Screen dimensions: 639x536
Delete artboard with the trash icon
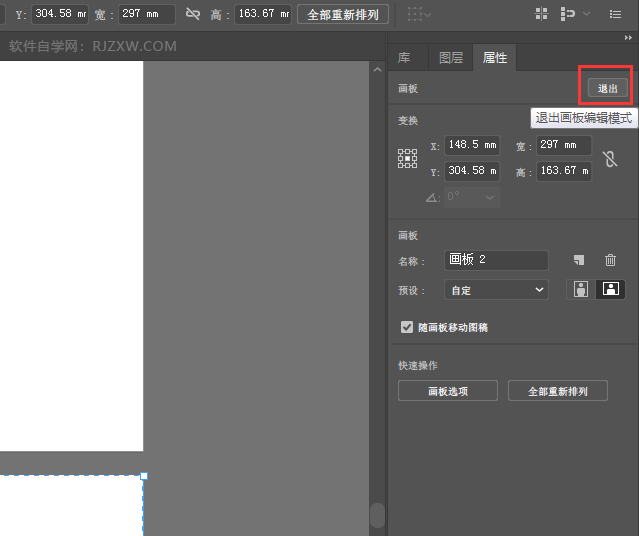610,260
